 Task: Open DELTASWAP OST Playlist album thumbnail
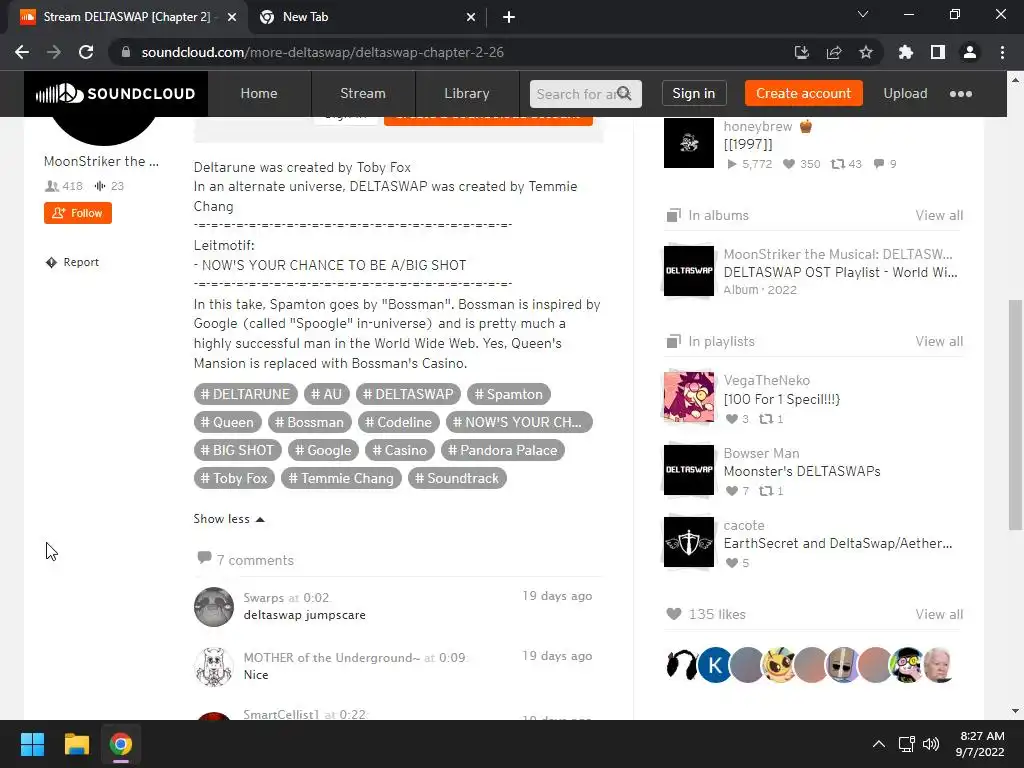(689, 271)
